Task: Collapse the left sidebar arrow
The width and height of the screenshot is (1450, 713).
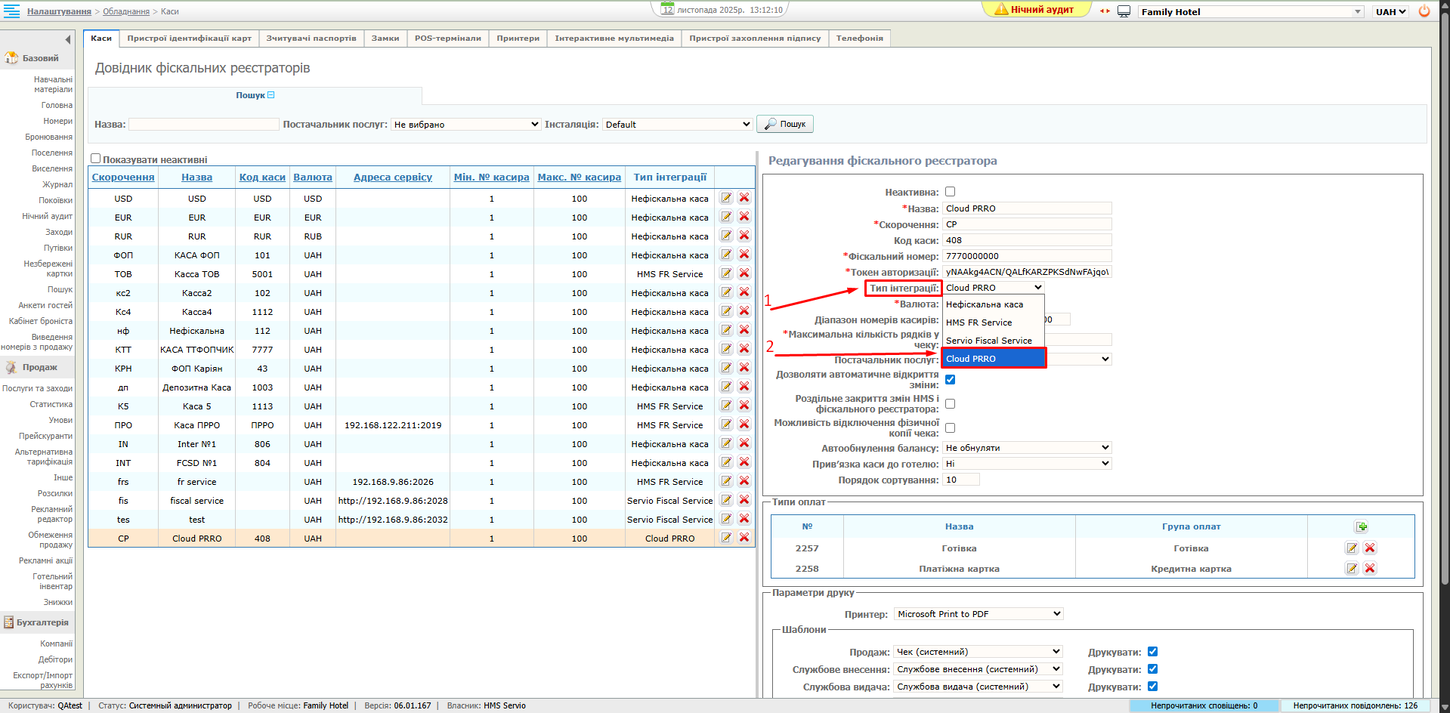Action: (68, 39)
